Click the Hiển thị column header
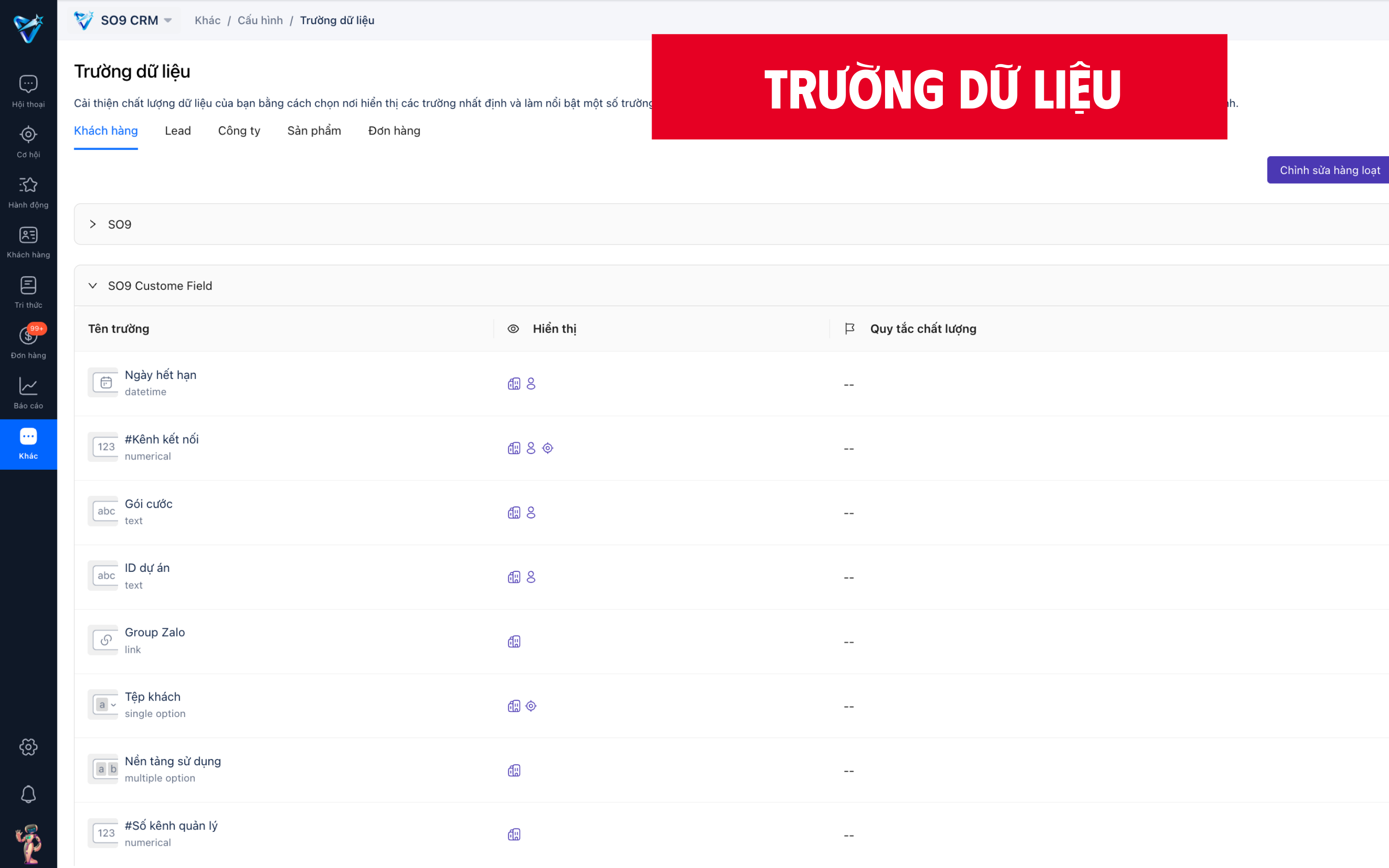The width and height of the screenshot is (1389, 868). tap(554, 329)
